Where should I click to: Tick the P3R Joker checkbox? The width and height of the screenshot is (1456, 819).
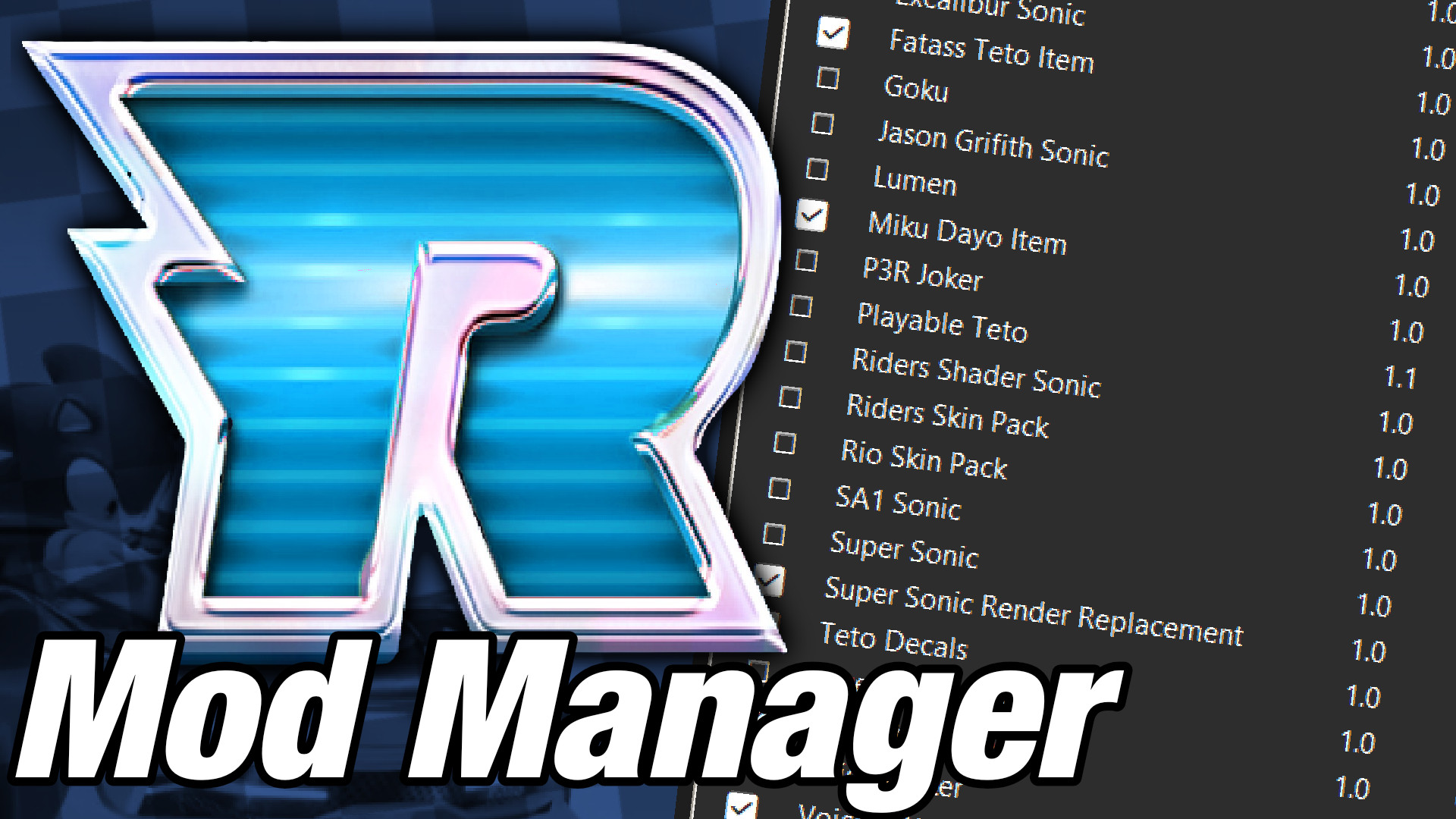coord(806,261)
